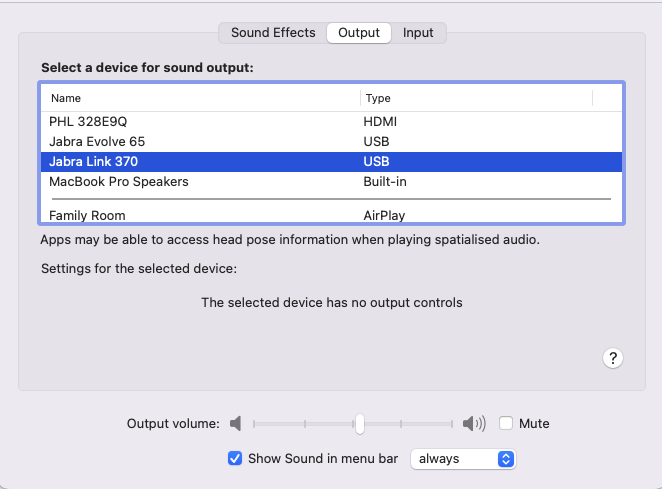The height and width of the screenshot is (489, 662).
Task: Click the low volume speaker icon
Action: click(x=236, y=423)
